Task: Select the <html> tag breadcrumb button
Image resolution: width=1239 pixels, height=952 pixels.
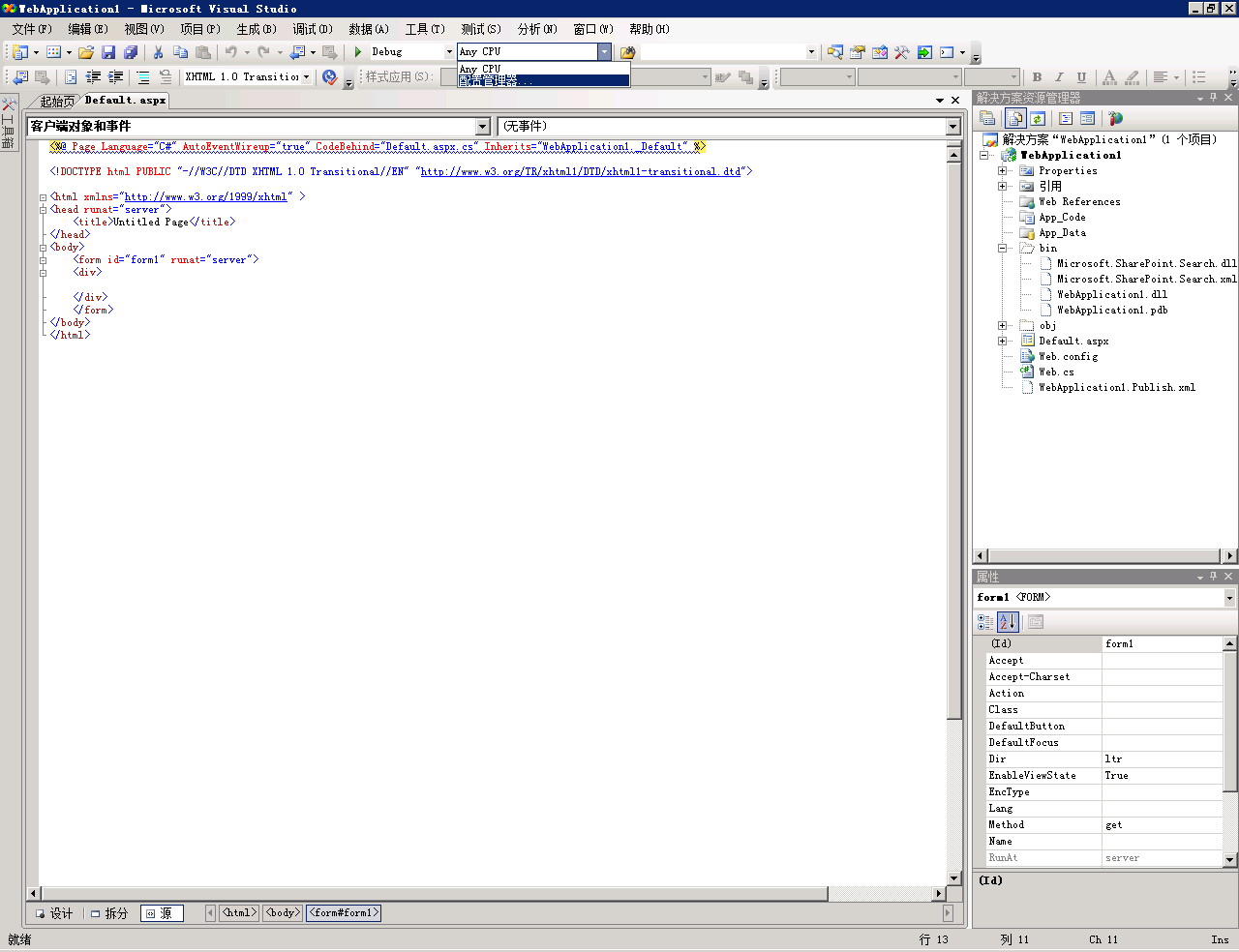Action: (x=239, y=912)
